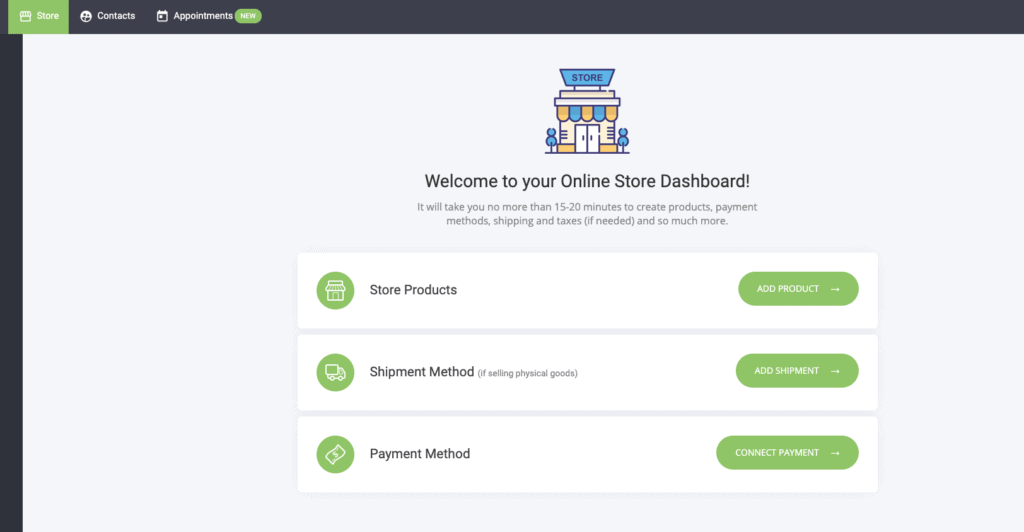
Task: Click the ADD PRODUCT button
Action: 798,289
